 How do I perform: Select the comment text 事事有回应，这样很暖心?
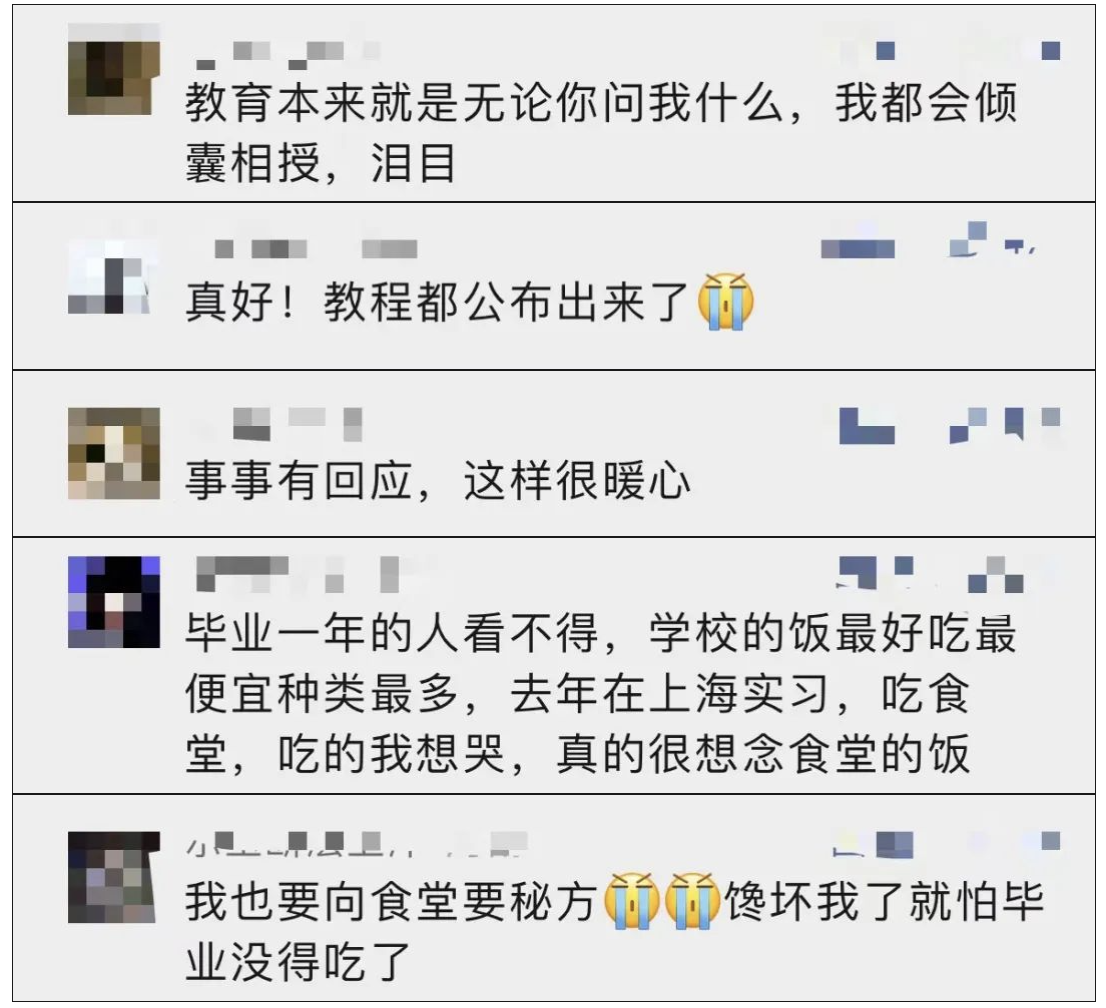[437, 482]
